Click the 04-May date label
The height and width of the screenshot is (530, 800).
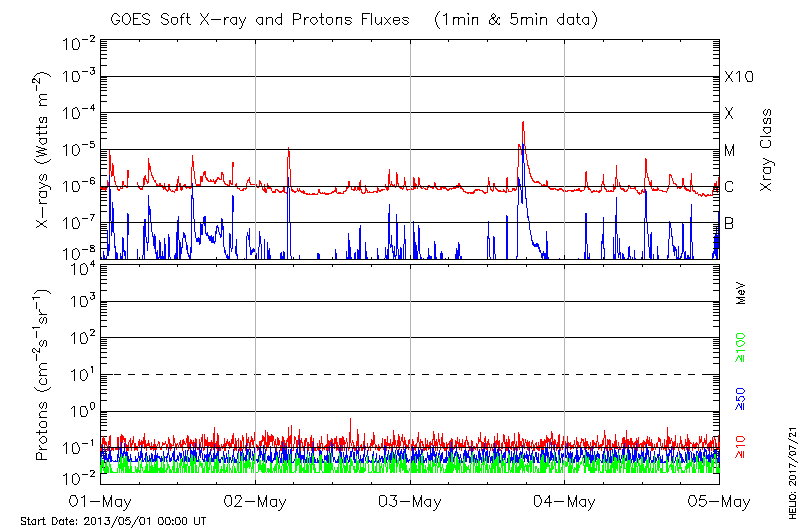click(564, 500)
